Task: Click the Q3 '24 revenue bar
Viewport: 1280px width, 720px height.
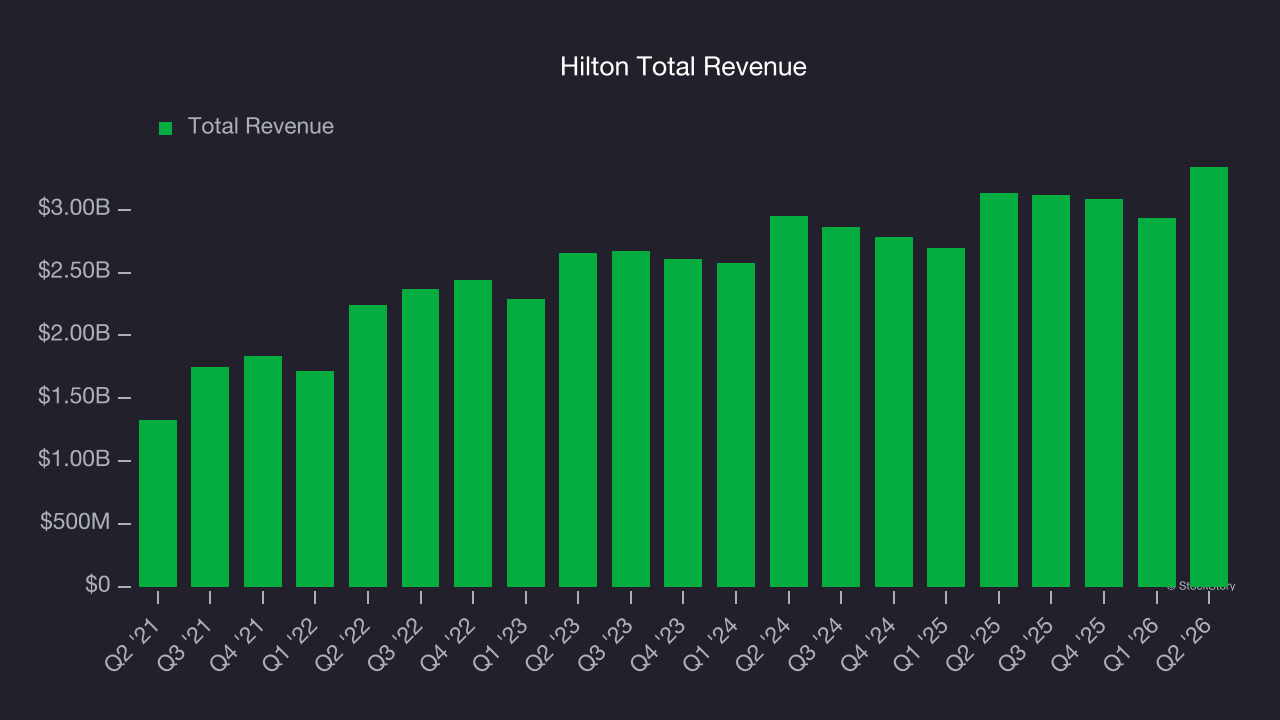Action: click(841, 407)
